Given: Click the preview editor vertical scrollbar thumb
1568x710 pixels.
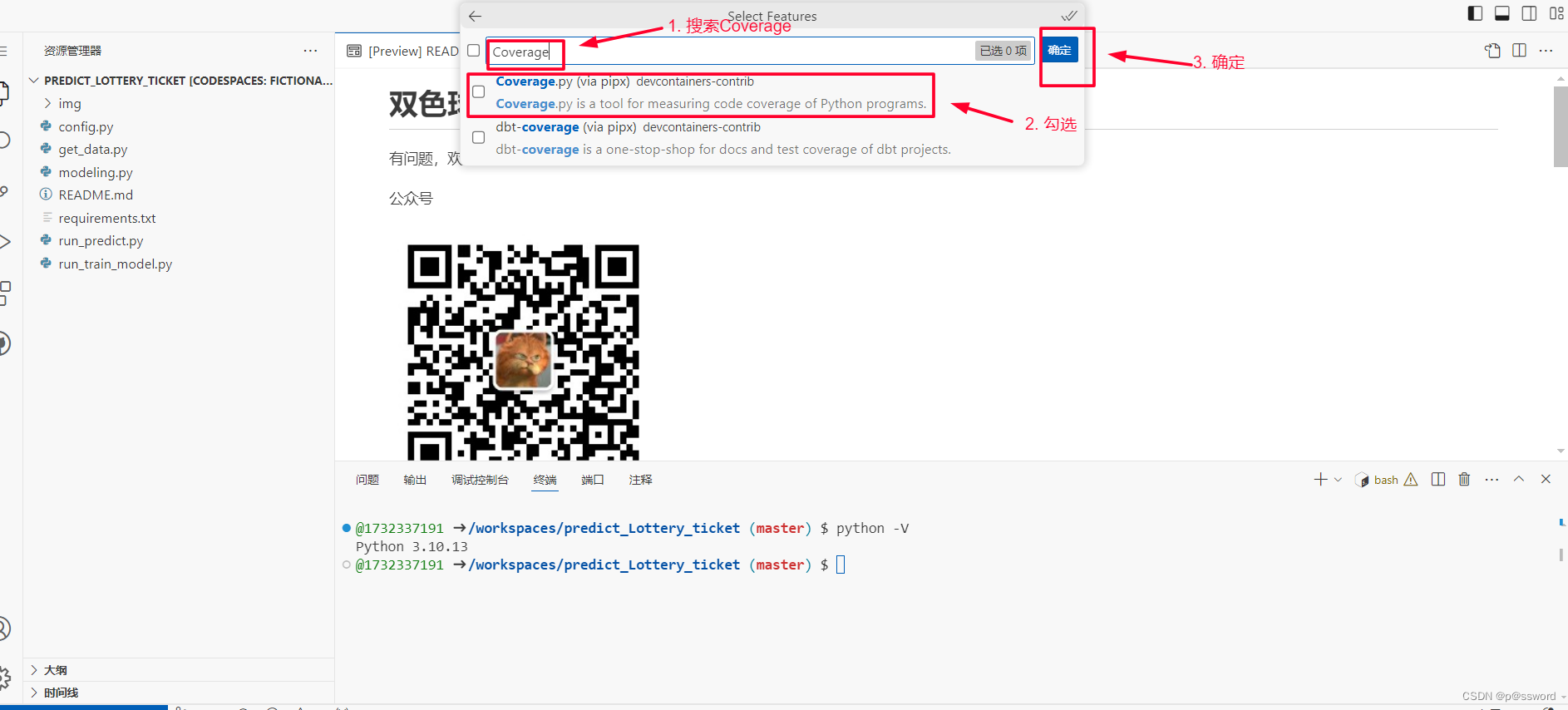Looking at the screenshot, I should [x=1561, y=126].
